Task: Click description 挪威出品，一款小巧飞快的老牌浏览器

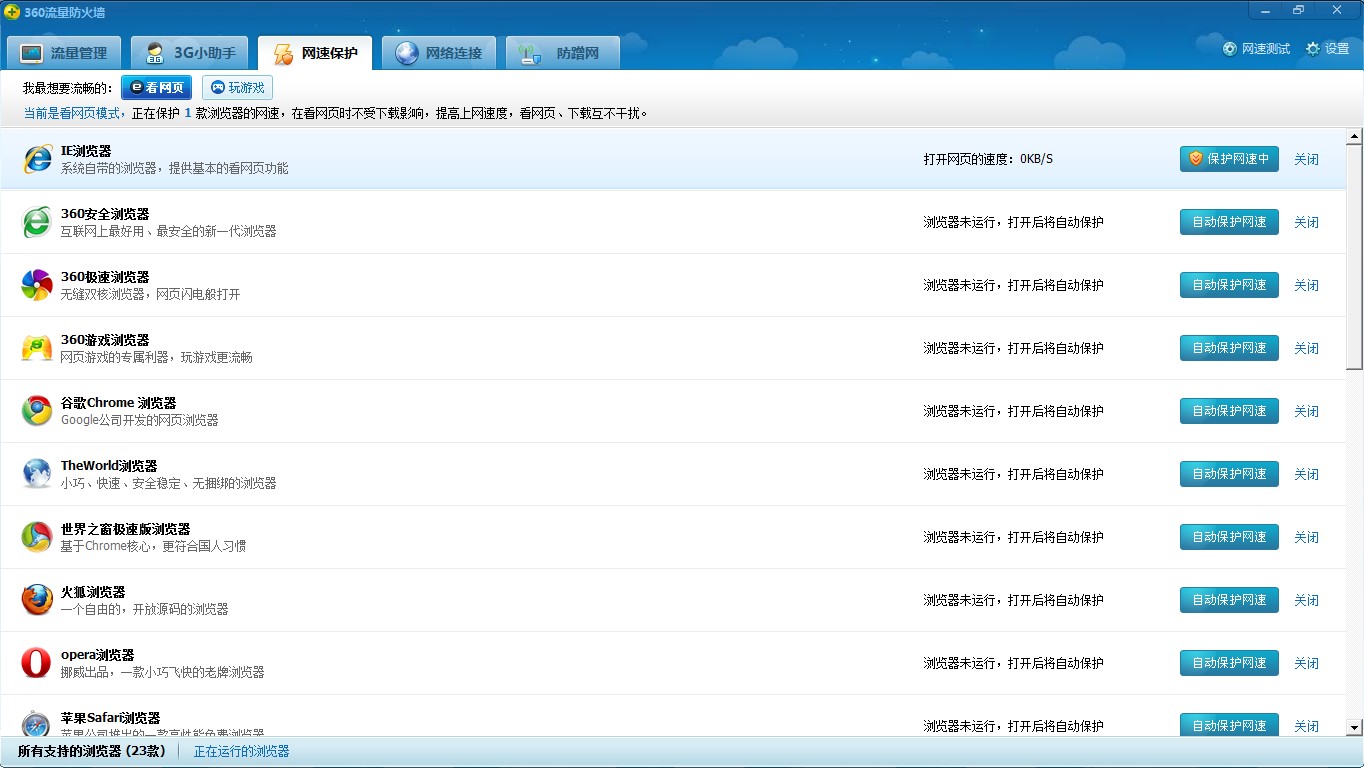Action: [162, 672]
